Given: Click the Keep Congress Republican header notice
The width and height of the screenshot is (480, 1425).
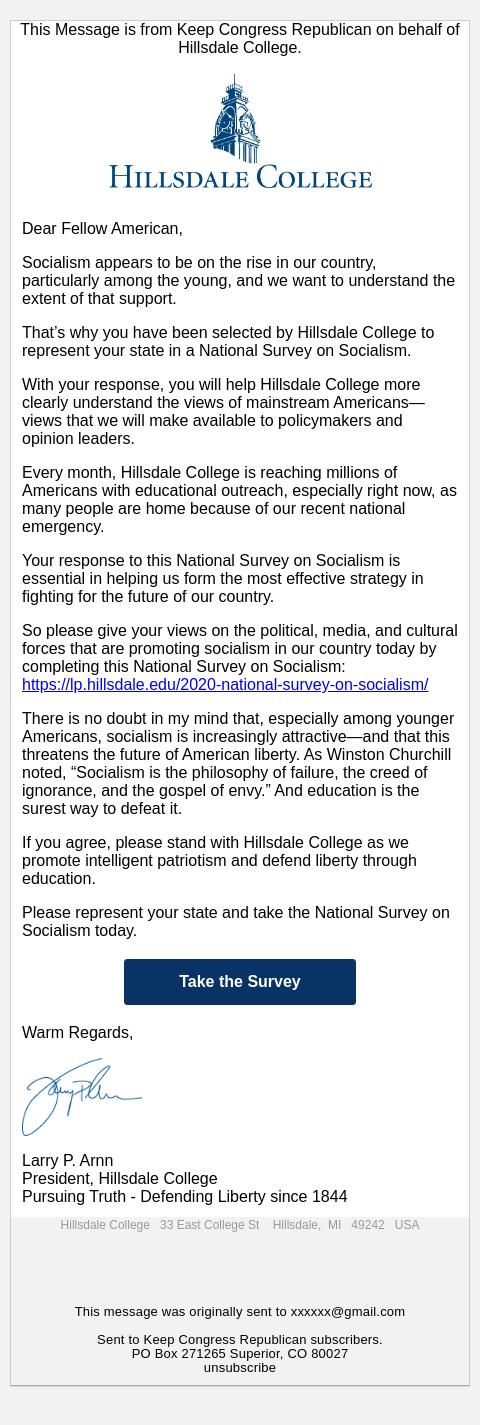Looking at the screenshot, I should point(240,38).
